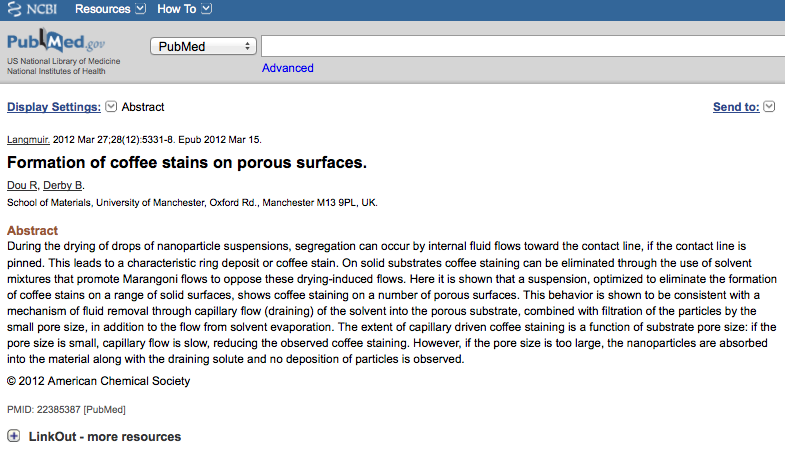The image size is (785, 450).
Task: Click the Advanced search link
Action: click(x=287, y=68)
